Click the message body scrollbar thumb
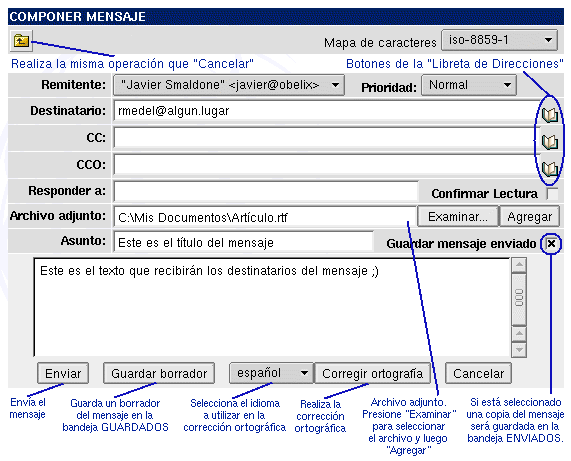Screen dimensions: 571x461 [x=519, y=299]
